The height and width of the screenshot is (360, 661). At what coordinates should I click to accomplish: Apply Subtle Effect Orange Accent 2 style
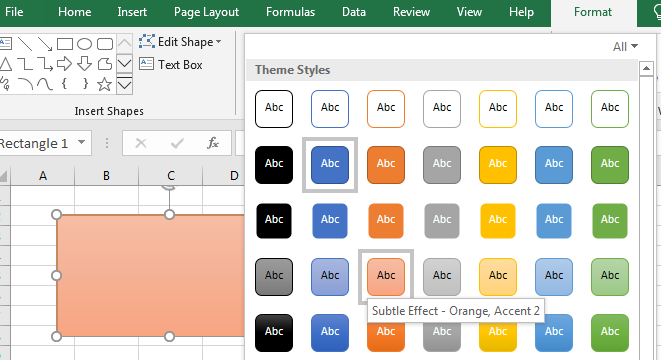point(386,277)
